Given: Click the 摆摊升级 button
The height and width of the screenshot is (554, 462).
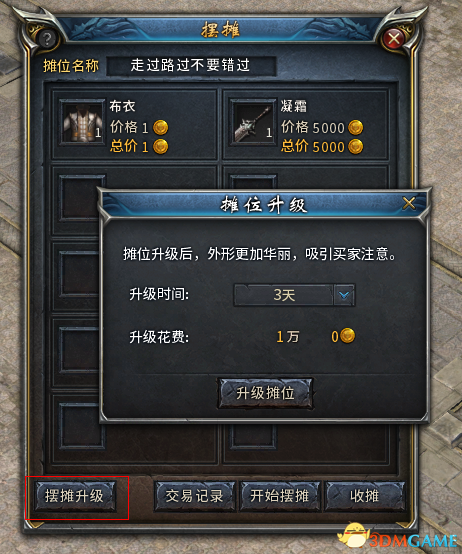Looking at the screenshot, I should click(x=75, y=496).
